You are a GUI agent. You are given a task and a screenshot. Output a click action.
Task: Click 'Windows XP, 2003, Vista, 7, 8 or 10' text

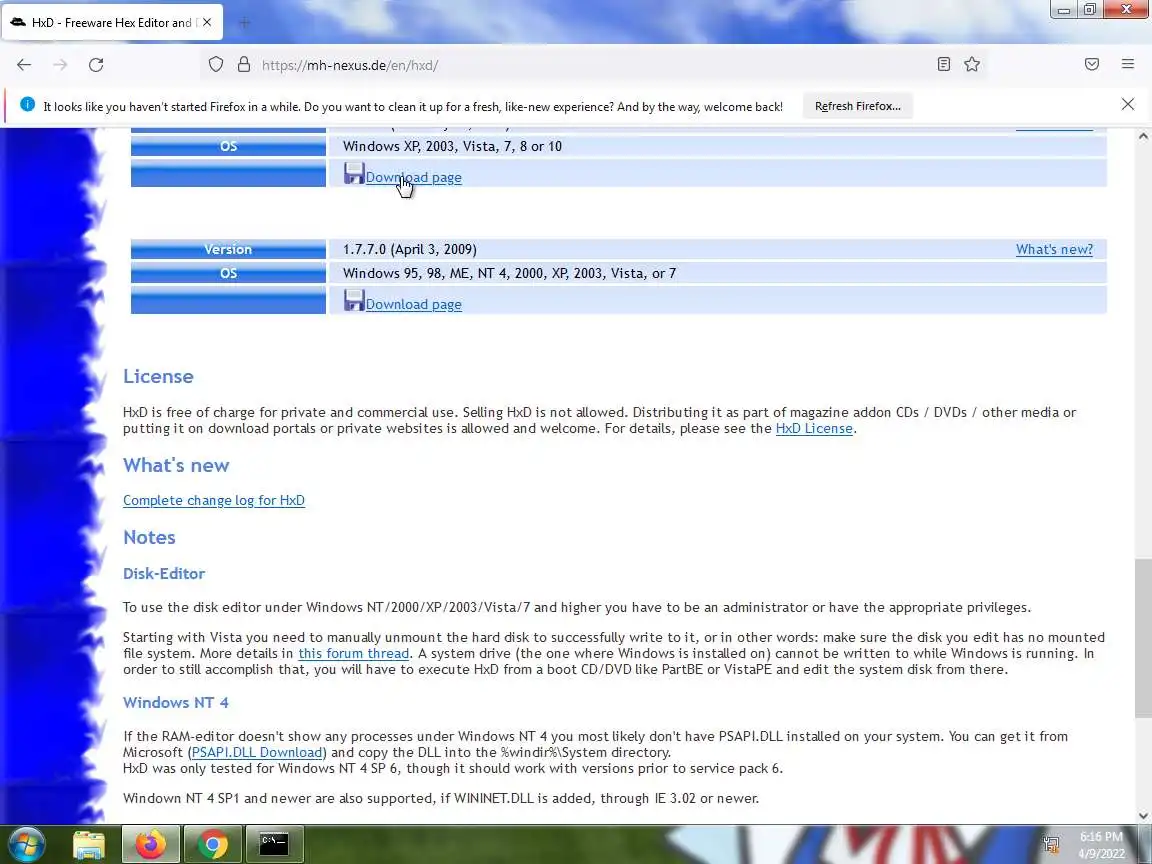pyautogui.click(x=453, y=146)
